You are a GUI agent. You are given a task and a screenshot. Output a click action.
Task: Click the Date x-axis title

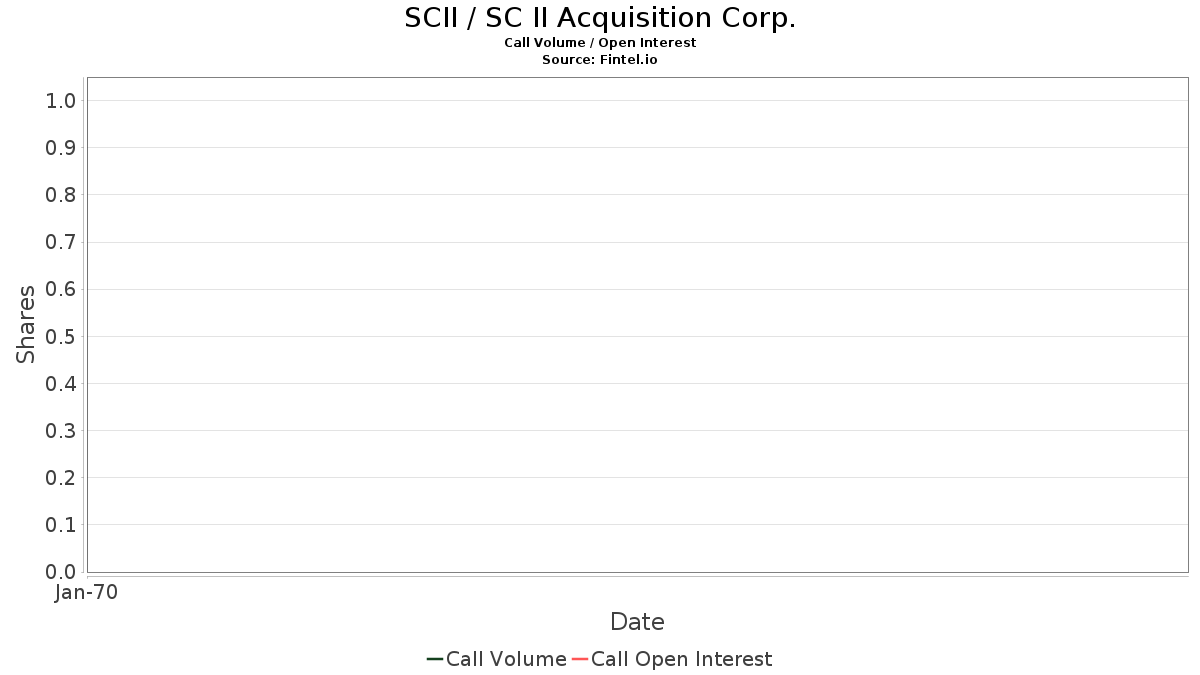click(637, 622)
